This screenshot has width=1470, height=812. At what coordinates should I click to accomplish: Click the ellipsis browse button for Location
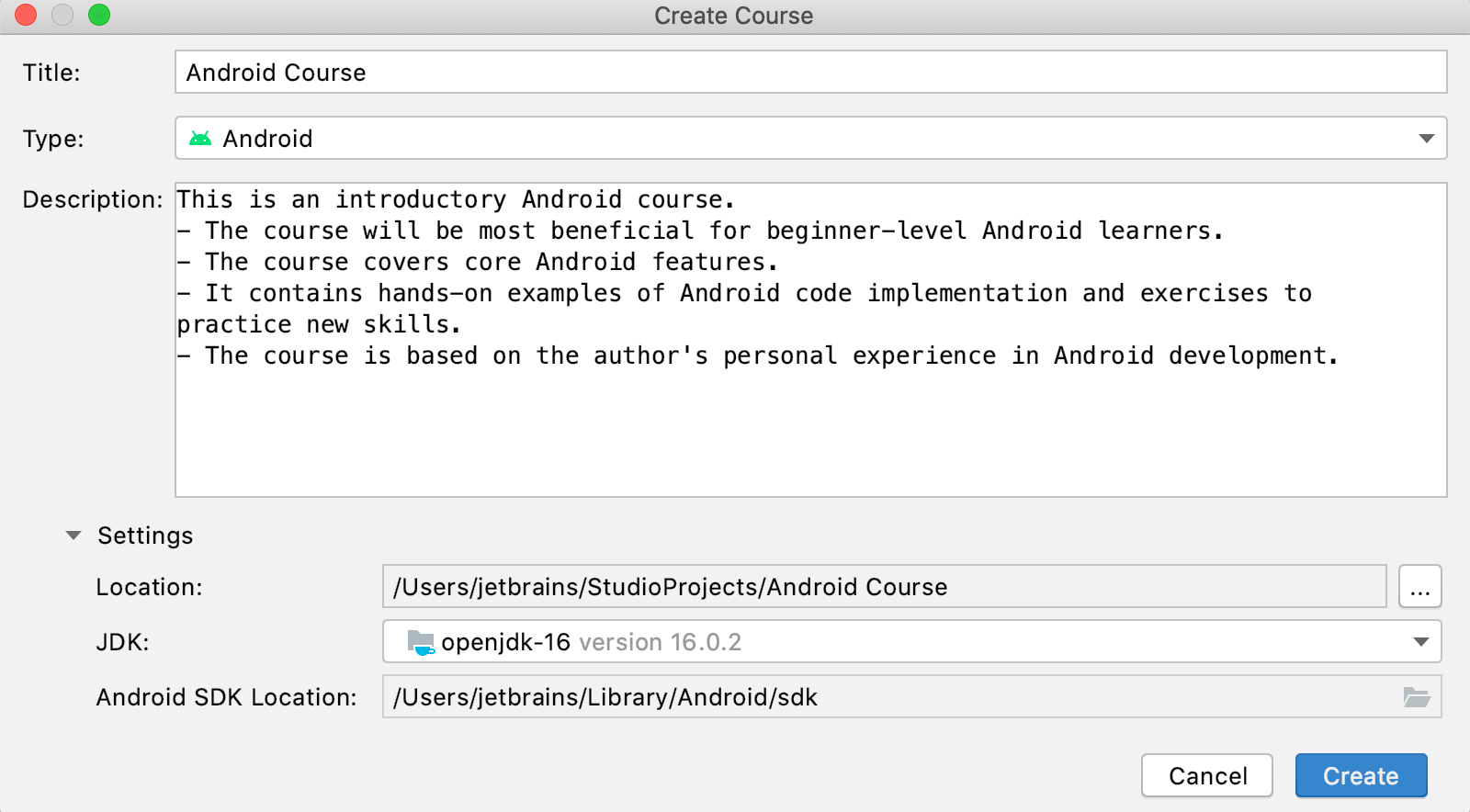(x=1419, y=587)
